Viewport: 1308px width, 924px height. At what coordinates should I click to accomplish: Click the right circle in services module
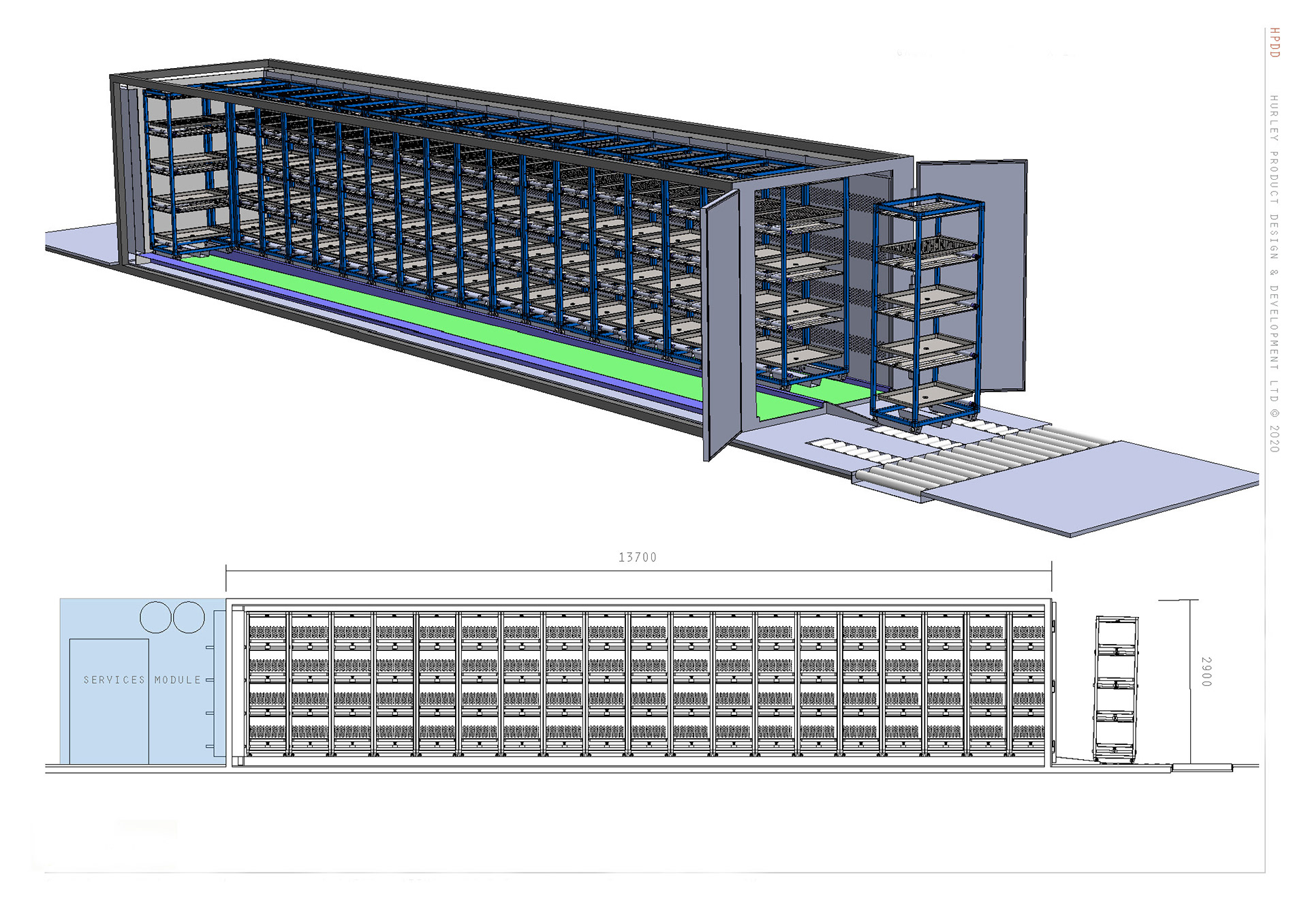pos(189,617)
